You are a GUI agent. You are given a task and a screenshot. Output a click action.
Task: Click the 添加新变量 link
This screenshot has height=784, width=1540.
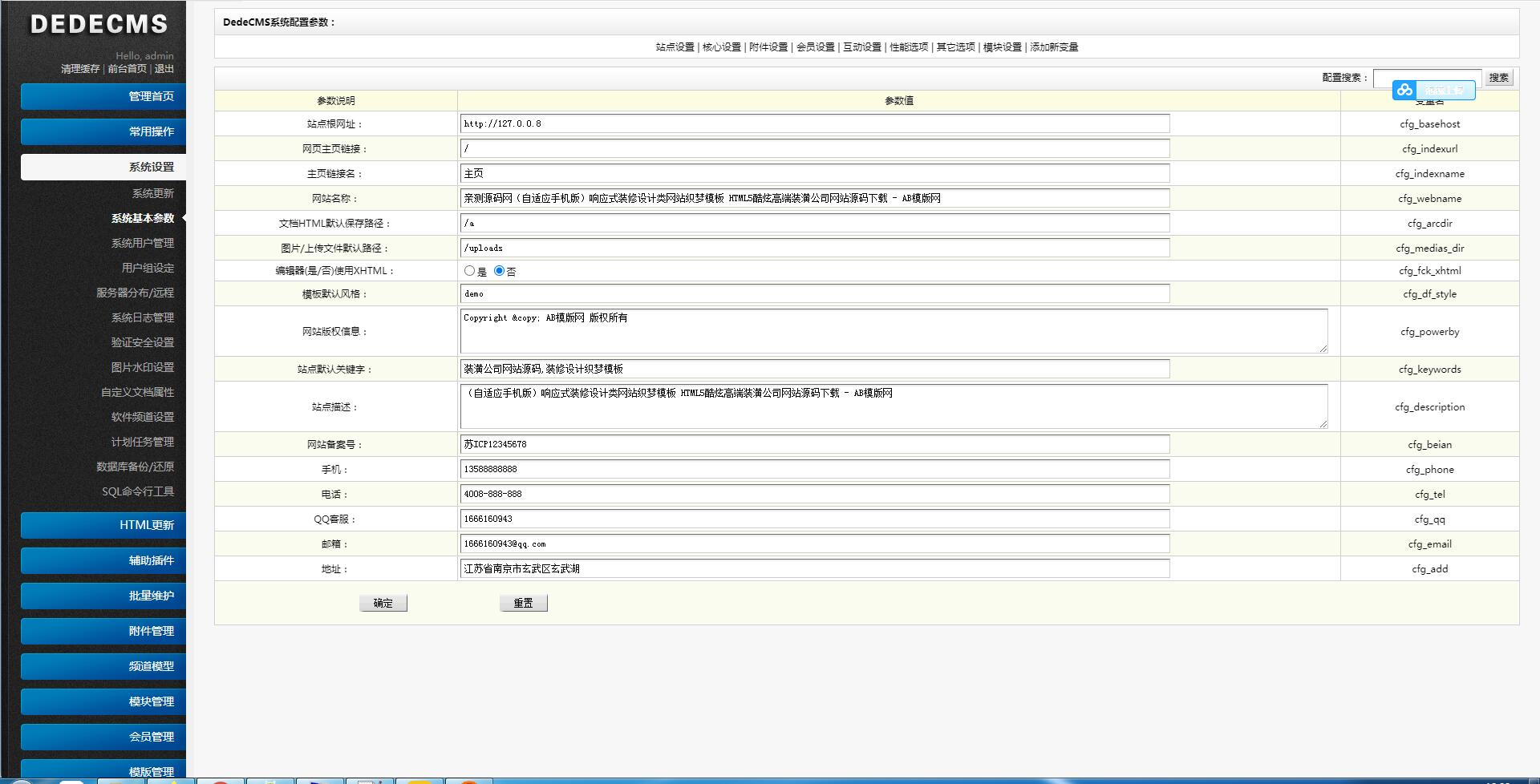coord(1054,47)
